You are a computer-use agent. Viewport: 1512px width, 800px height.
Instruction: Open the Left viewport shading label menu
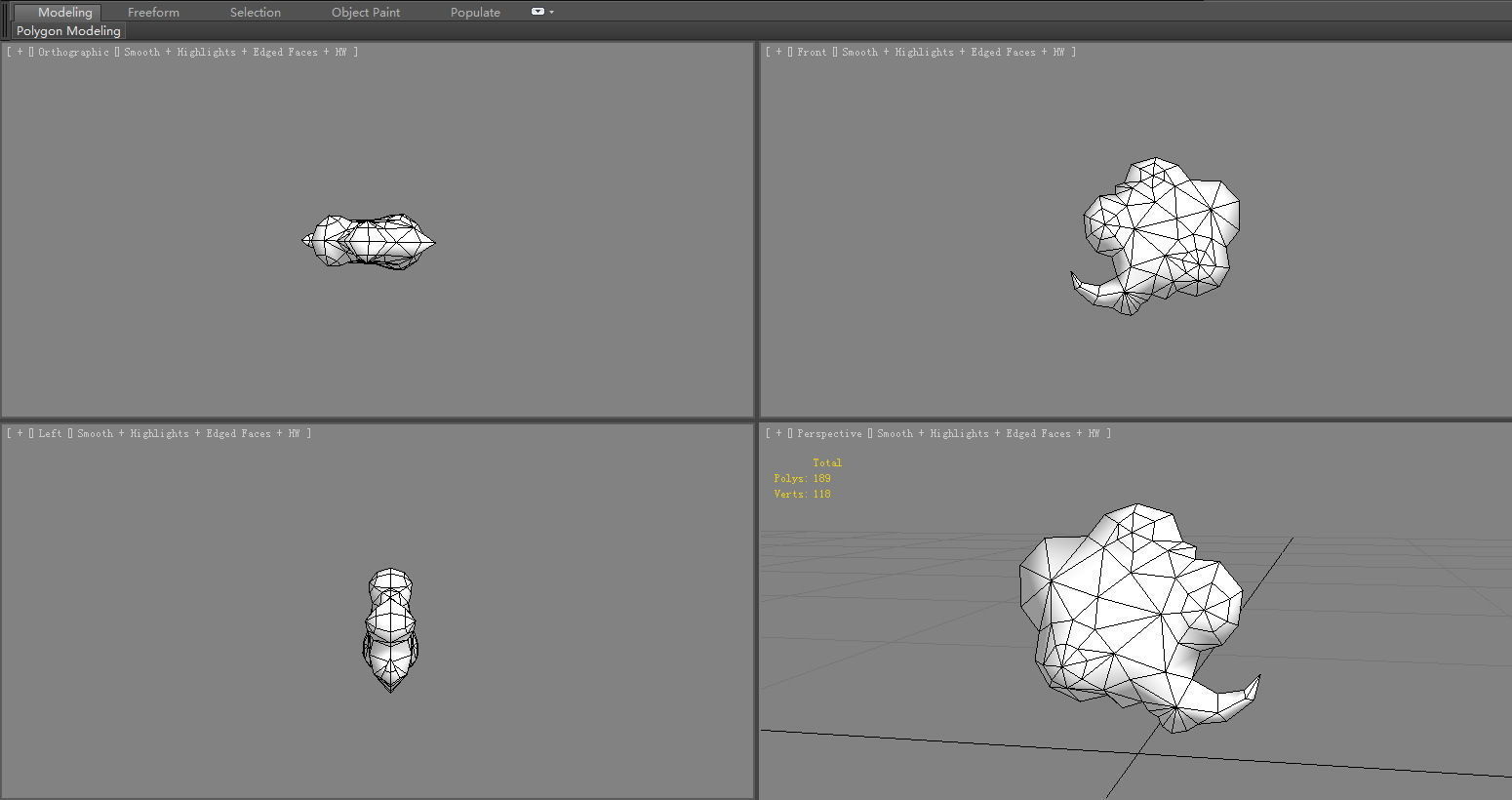188,433
